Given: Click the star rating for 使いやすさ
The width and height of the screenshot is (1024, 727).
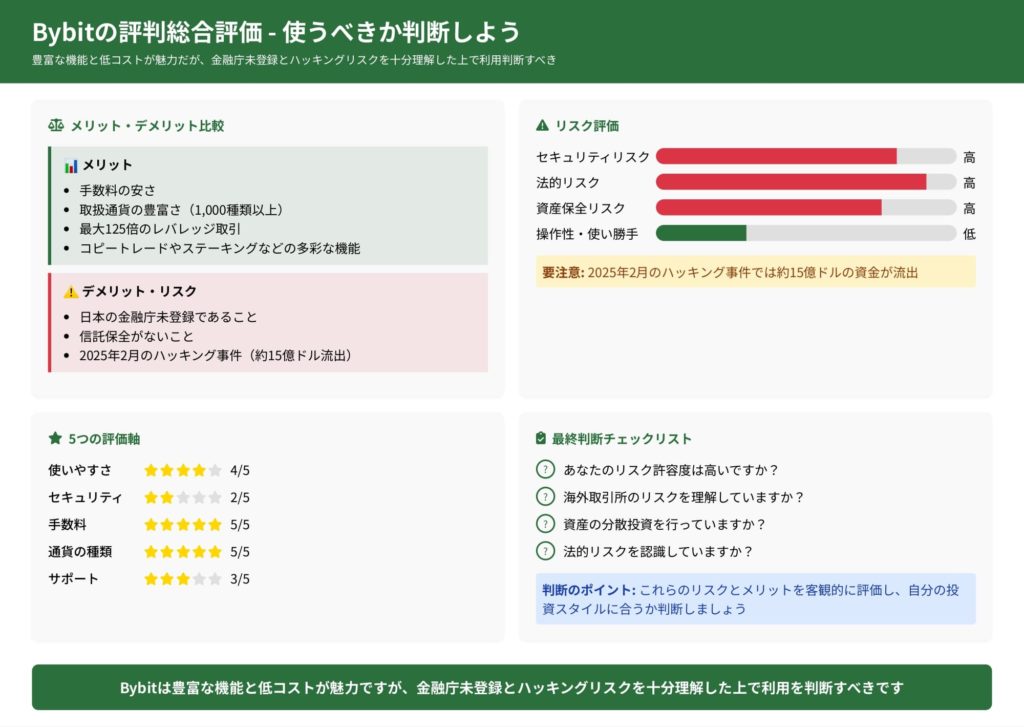Looking at the screenshot, I should coord(183,470).
